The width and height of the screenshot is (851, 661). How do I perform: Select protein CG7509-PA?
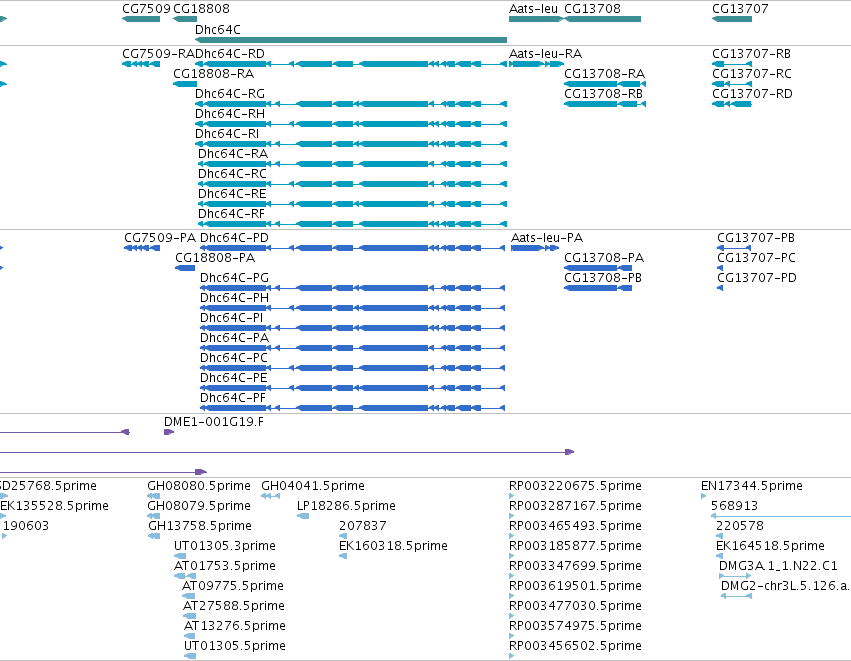[x=160, y=238]
